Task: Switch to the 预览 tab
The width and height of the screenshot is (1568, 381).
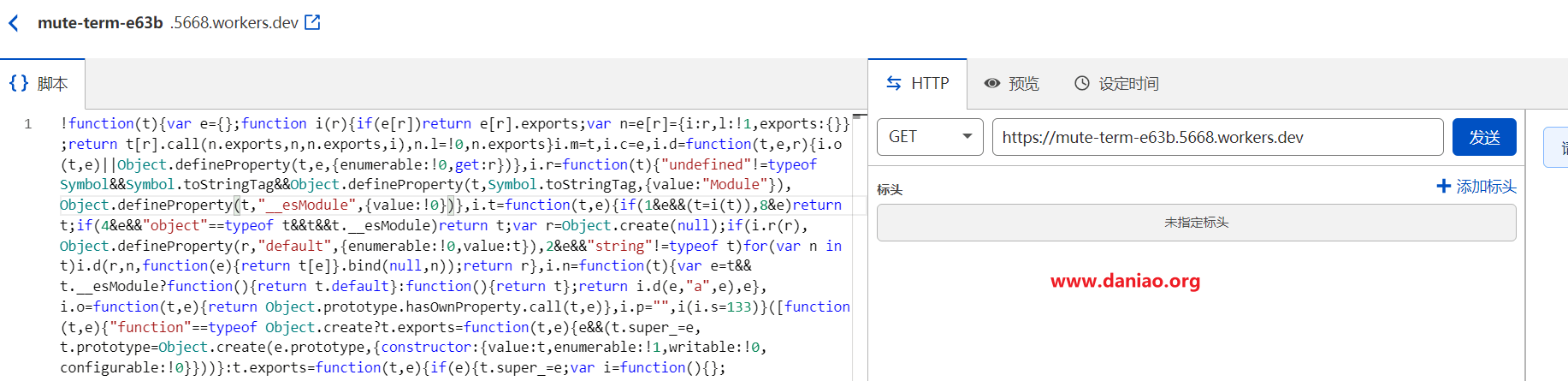Action: click(x=1023, y=84)
